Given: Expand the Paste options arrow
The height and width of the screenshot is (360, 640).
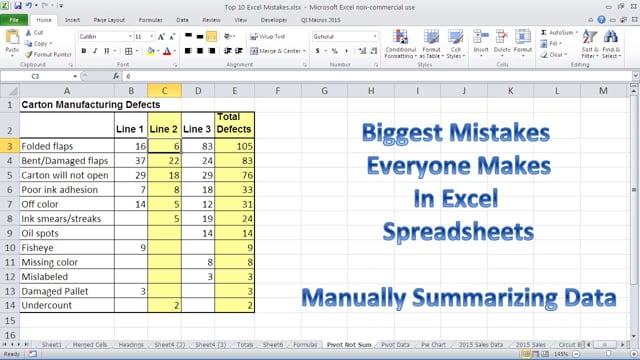Looking at the screenshot, I should point(12,56).
